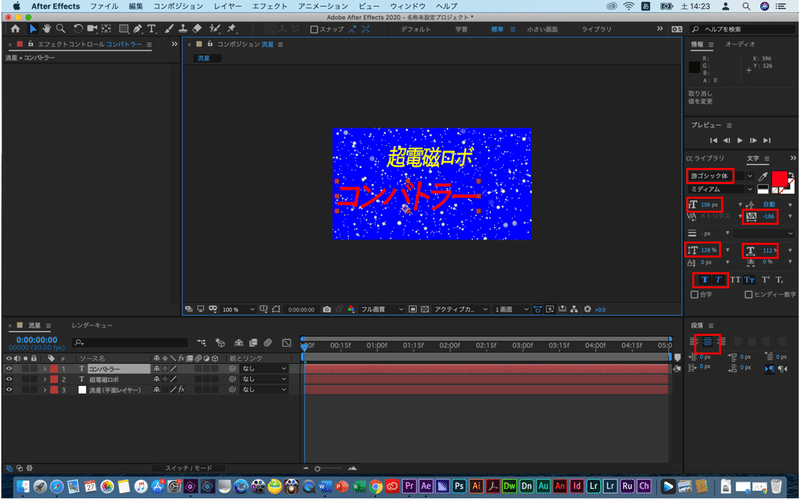Select the 学習 workspace
The height and width of the screenshot is (499, 800).
coord(461,30)
